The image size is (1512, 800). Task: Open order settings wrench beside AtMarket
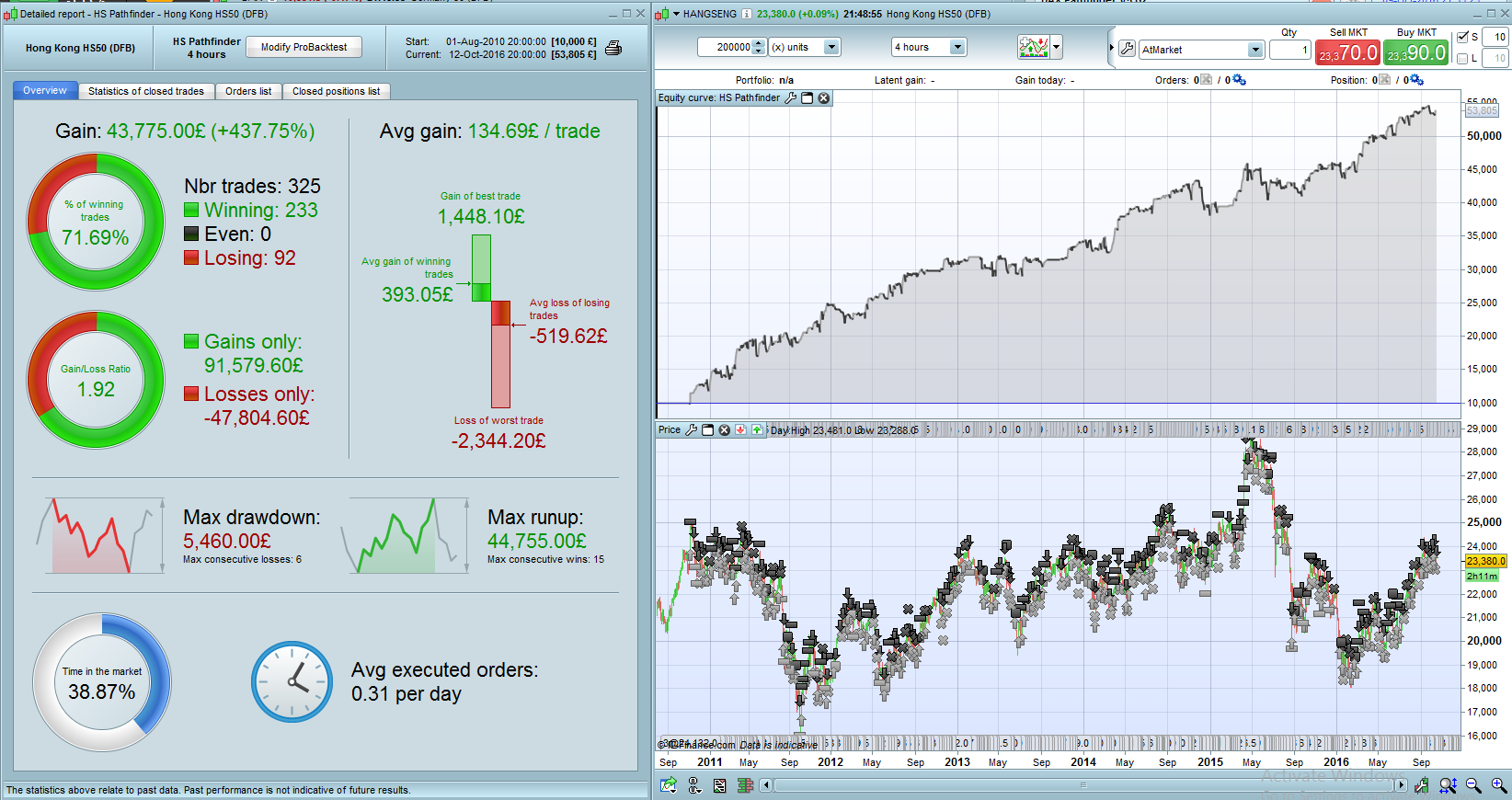pyautogui.click(x=1128, y=49)
